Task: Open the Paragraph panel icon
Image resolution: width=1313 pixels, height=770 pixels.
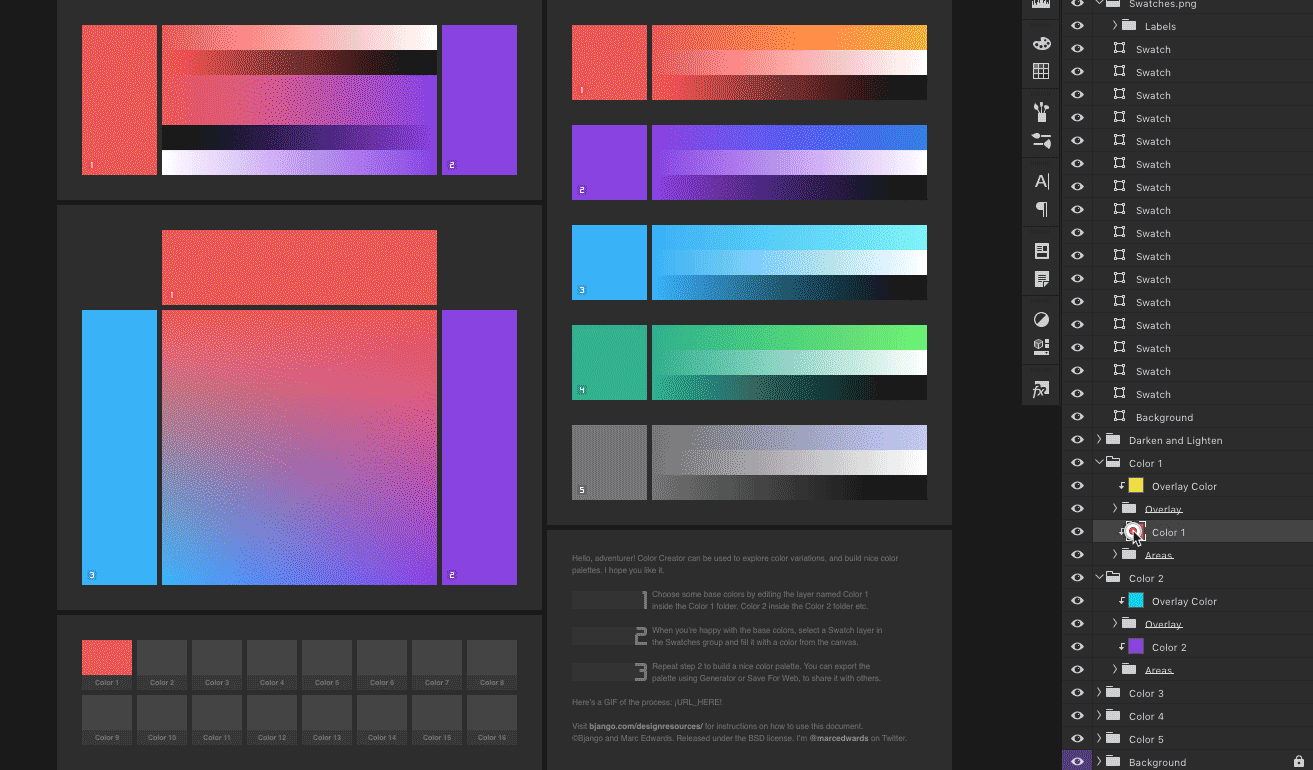Action: pos(1041,209)
